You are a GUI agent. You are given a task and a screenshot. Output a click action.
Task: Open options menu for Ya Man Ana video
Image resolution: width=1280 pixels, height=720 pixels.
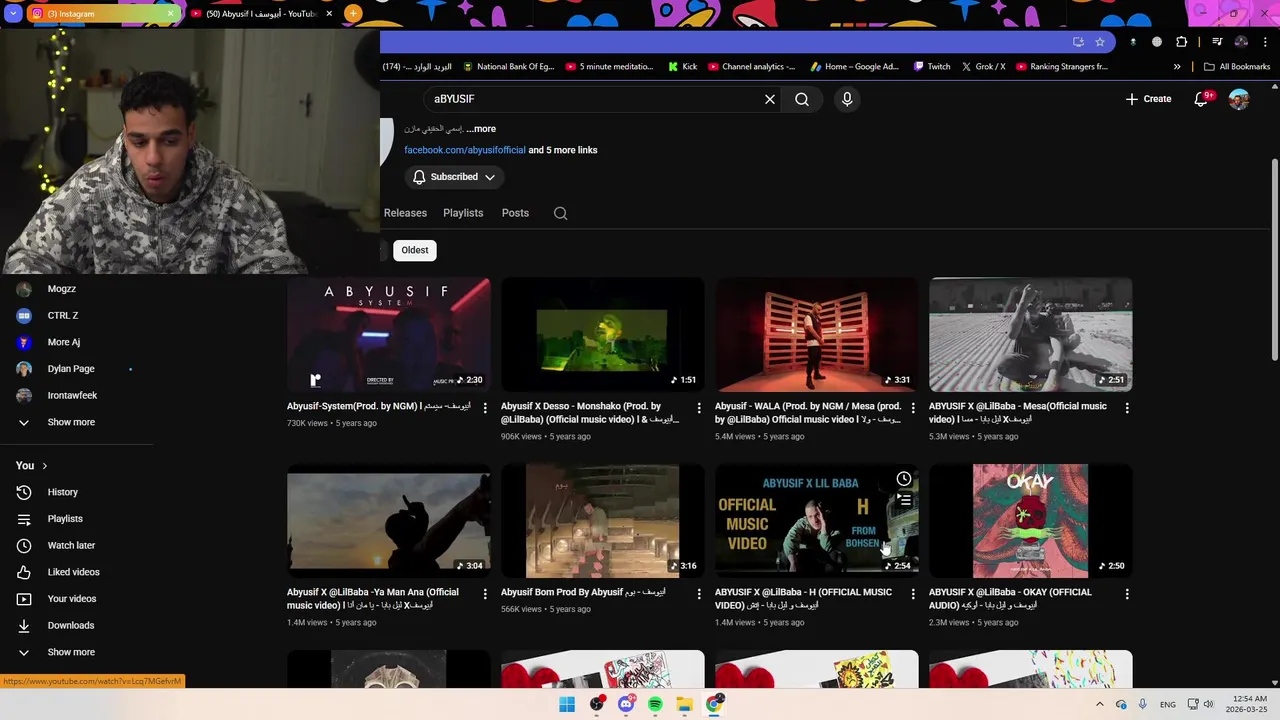(485, 594)
